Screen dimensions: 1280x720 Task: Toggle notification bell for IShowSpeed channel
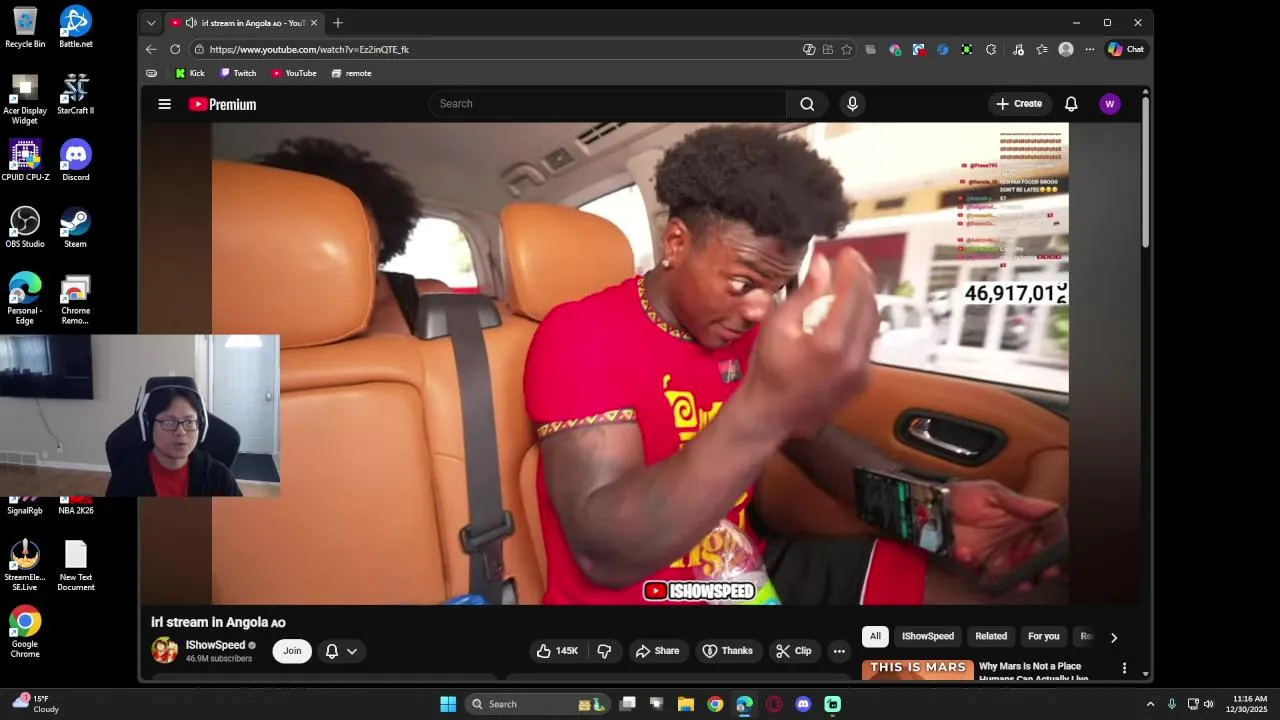tap(332, 651)
